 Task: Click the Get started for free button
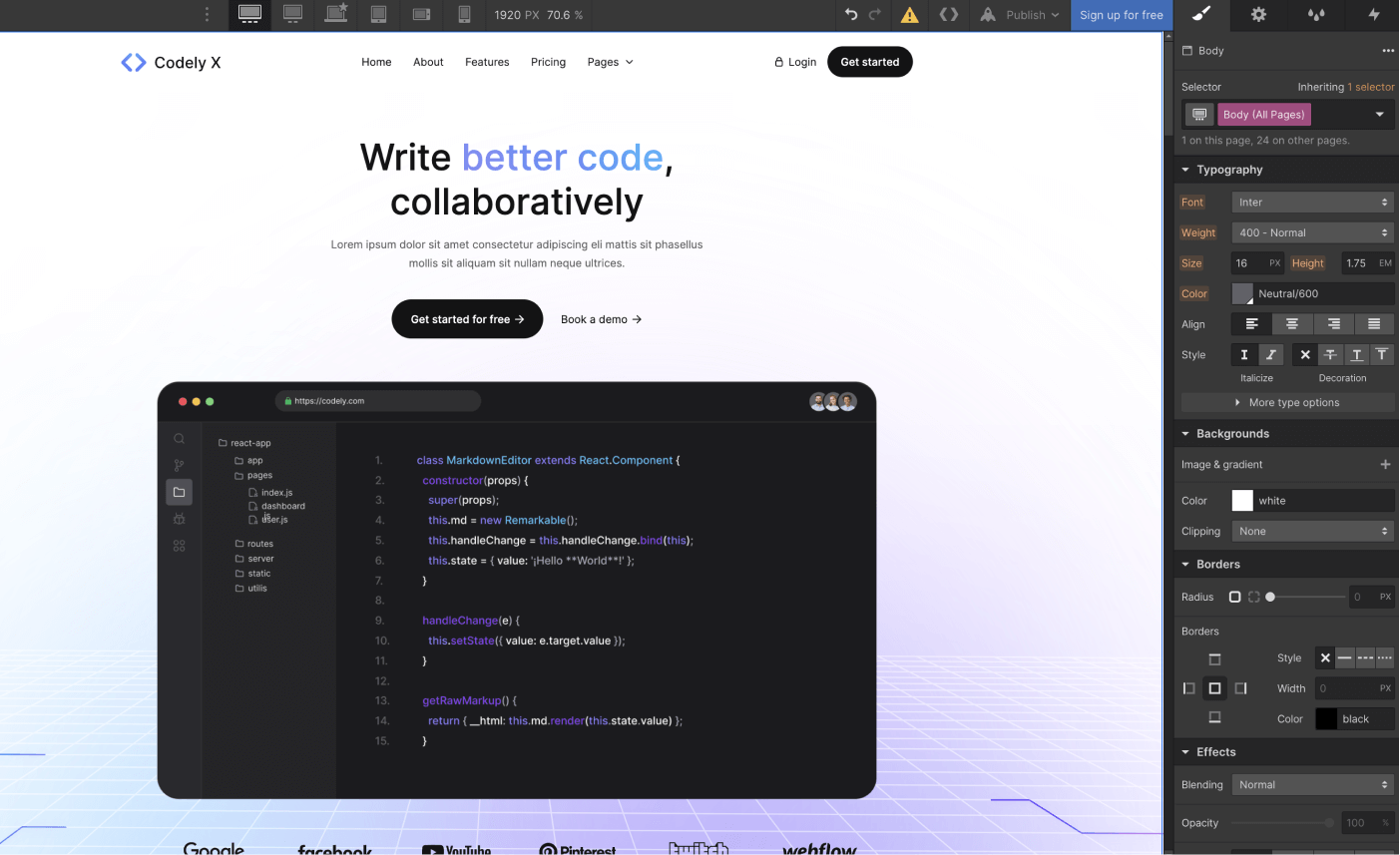coord(467,318)
